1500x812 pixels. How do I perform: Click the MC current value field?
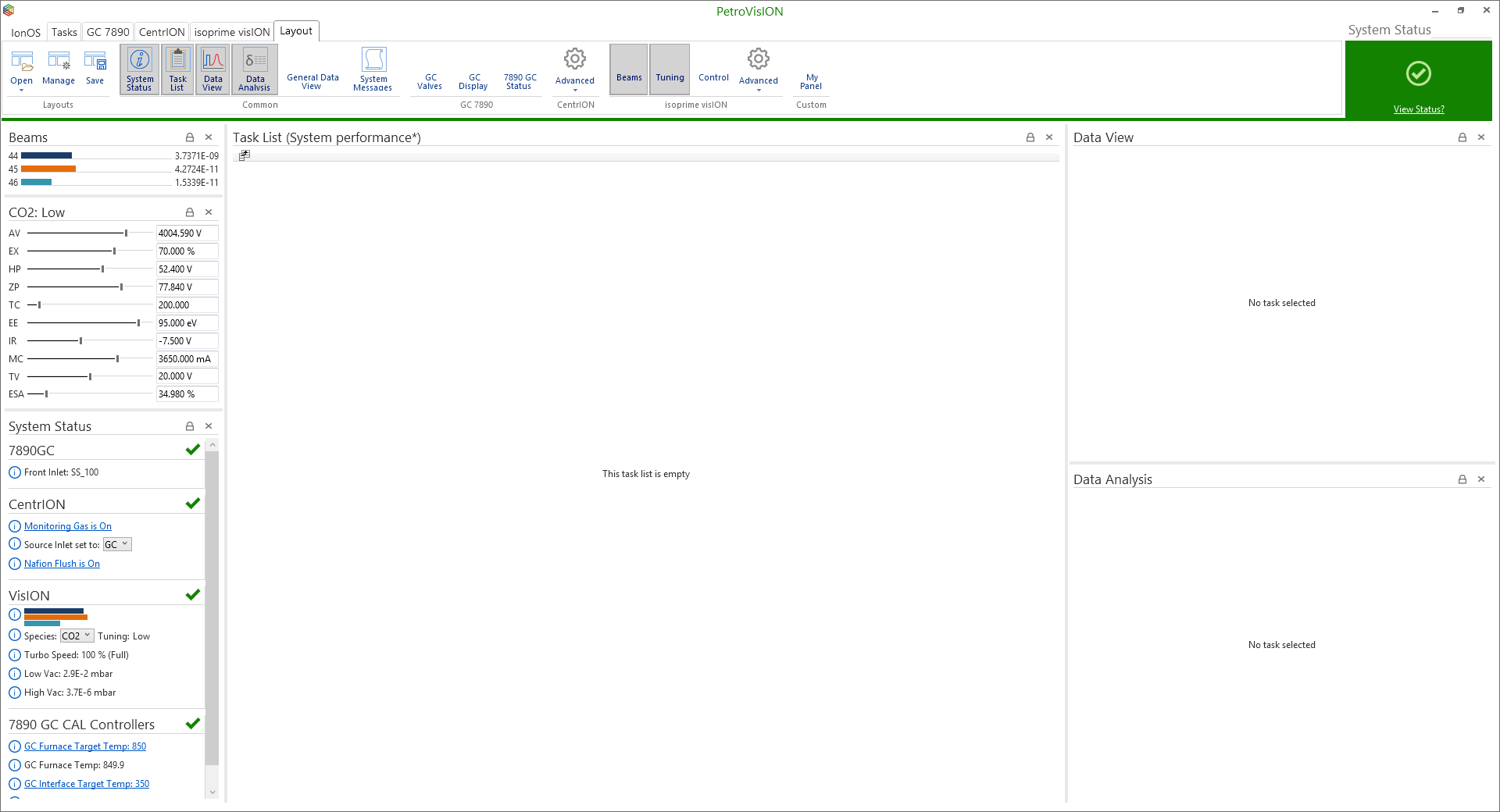coord(187,359)
